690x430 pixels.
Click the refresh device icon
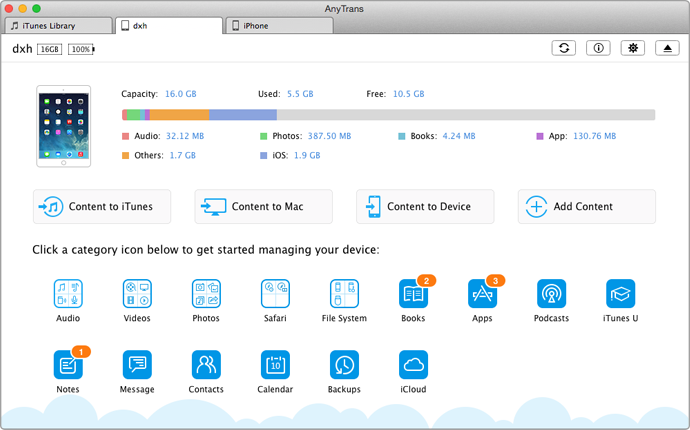pyautogui.click(x=564, y=48)
